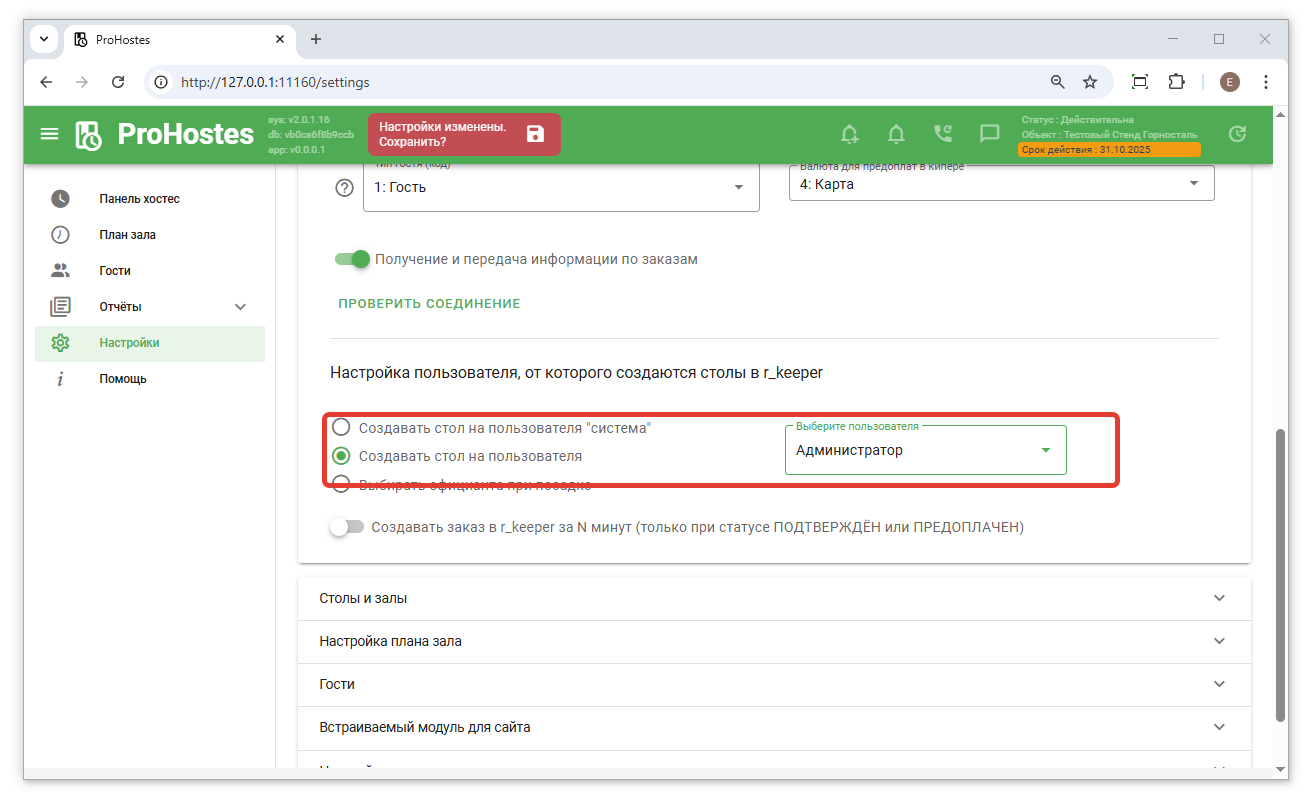Open 'Панель хостес' in sidebar
Screen dimensions: 1313x795
pos(139,199)
